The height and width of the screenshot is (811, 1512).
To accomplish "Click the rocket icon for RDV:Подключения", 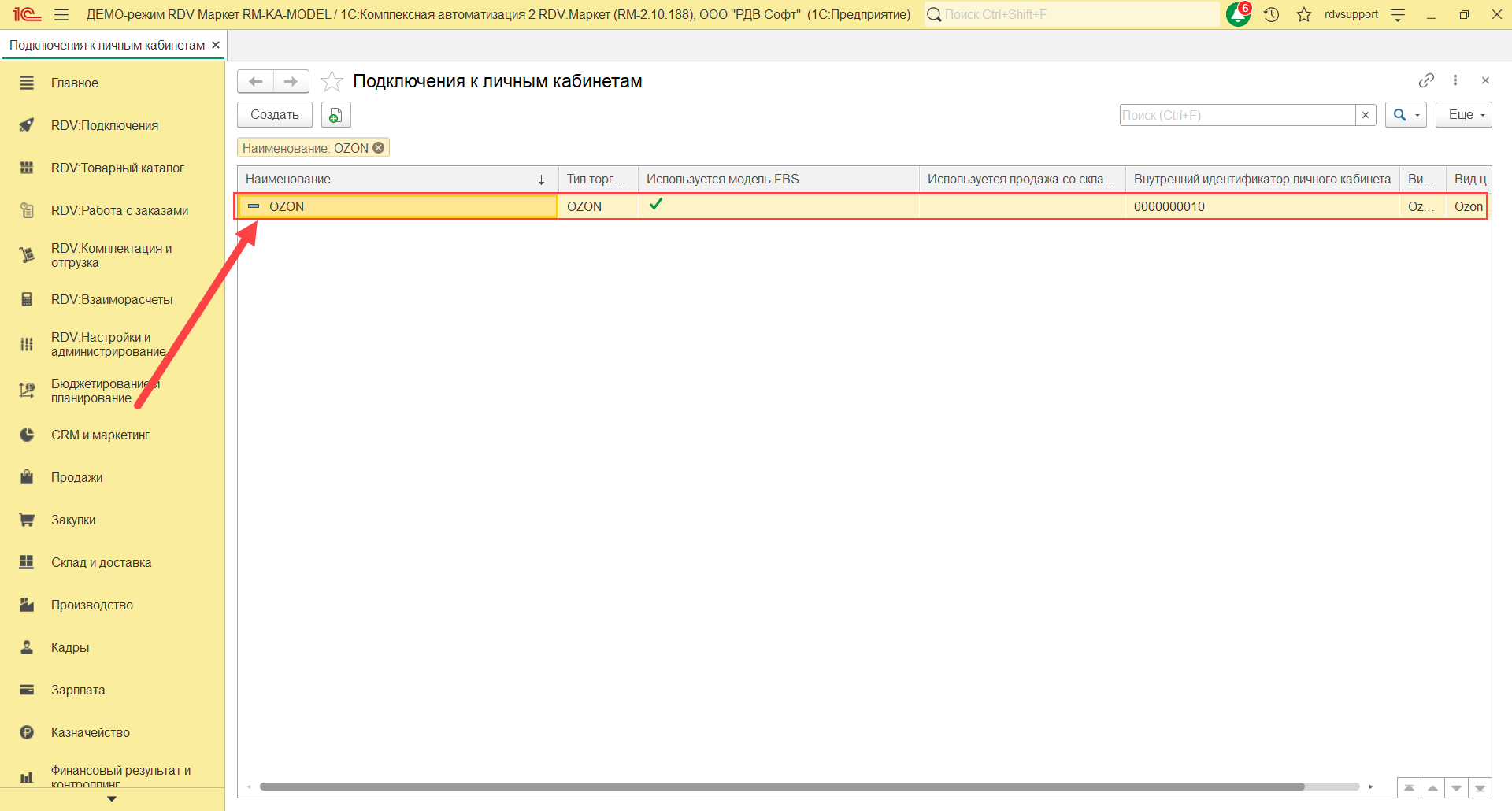I will (x=27, y=125).
